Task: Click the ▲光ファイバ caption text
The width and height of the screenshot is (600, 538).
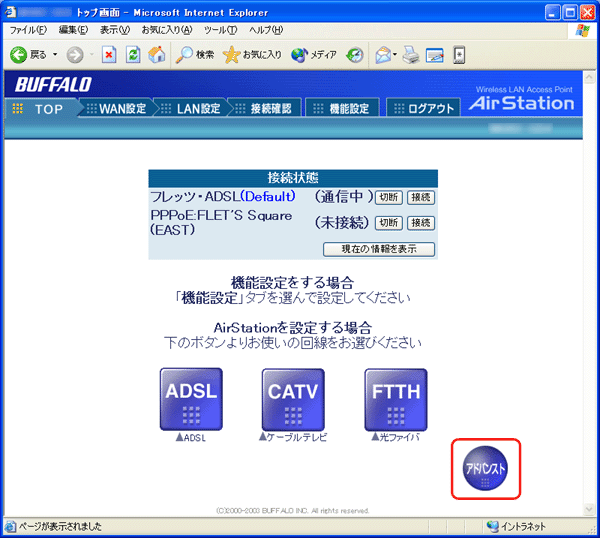Action: pos(395,437)
